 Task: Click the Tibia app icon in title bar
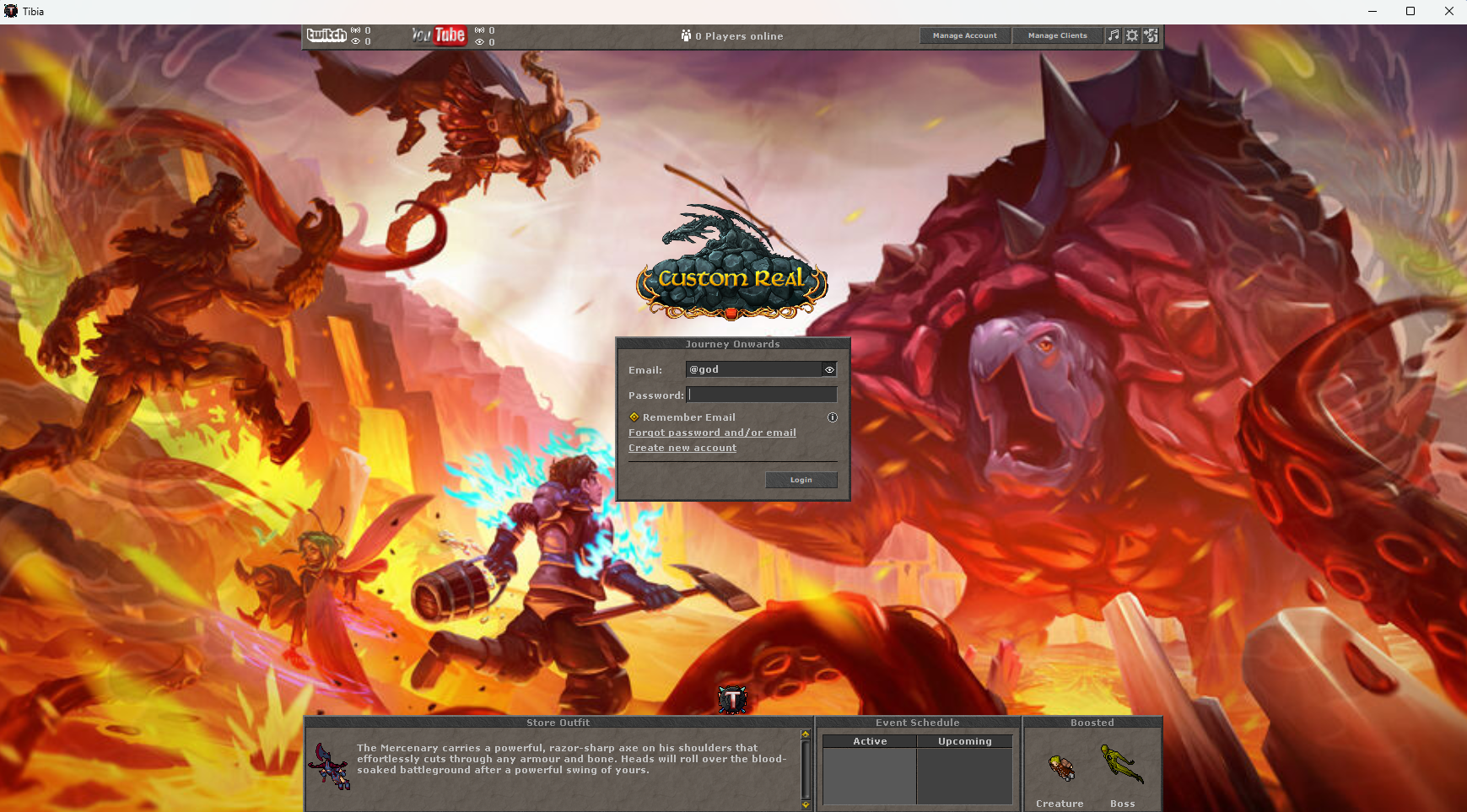point(11,11)
